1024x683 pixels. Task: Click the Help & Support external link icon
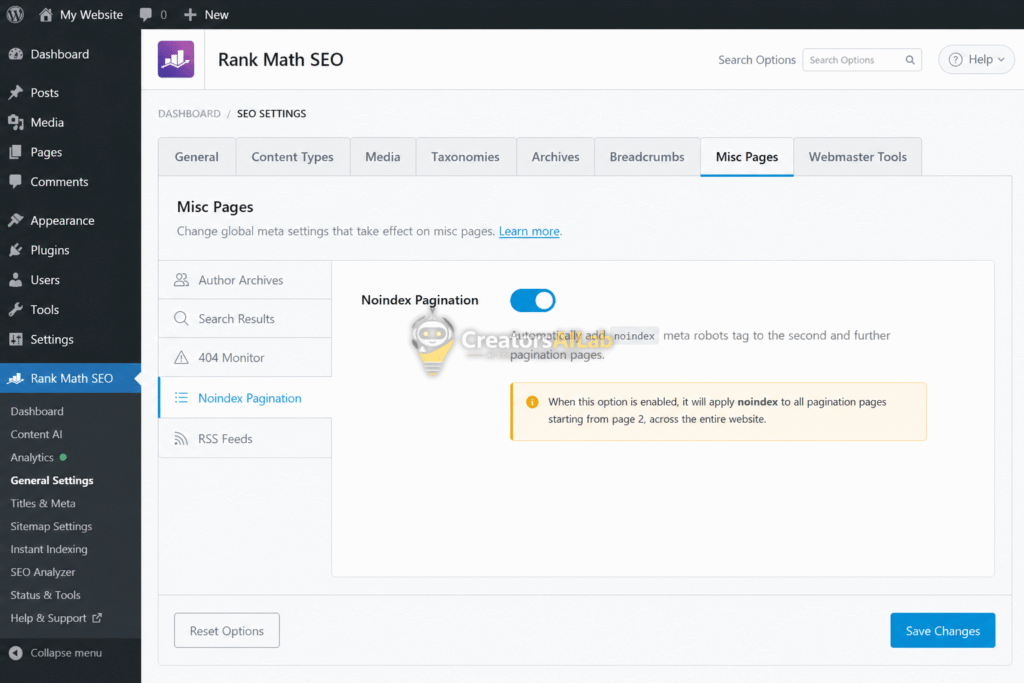[x=97, y=618]
